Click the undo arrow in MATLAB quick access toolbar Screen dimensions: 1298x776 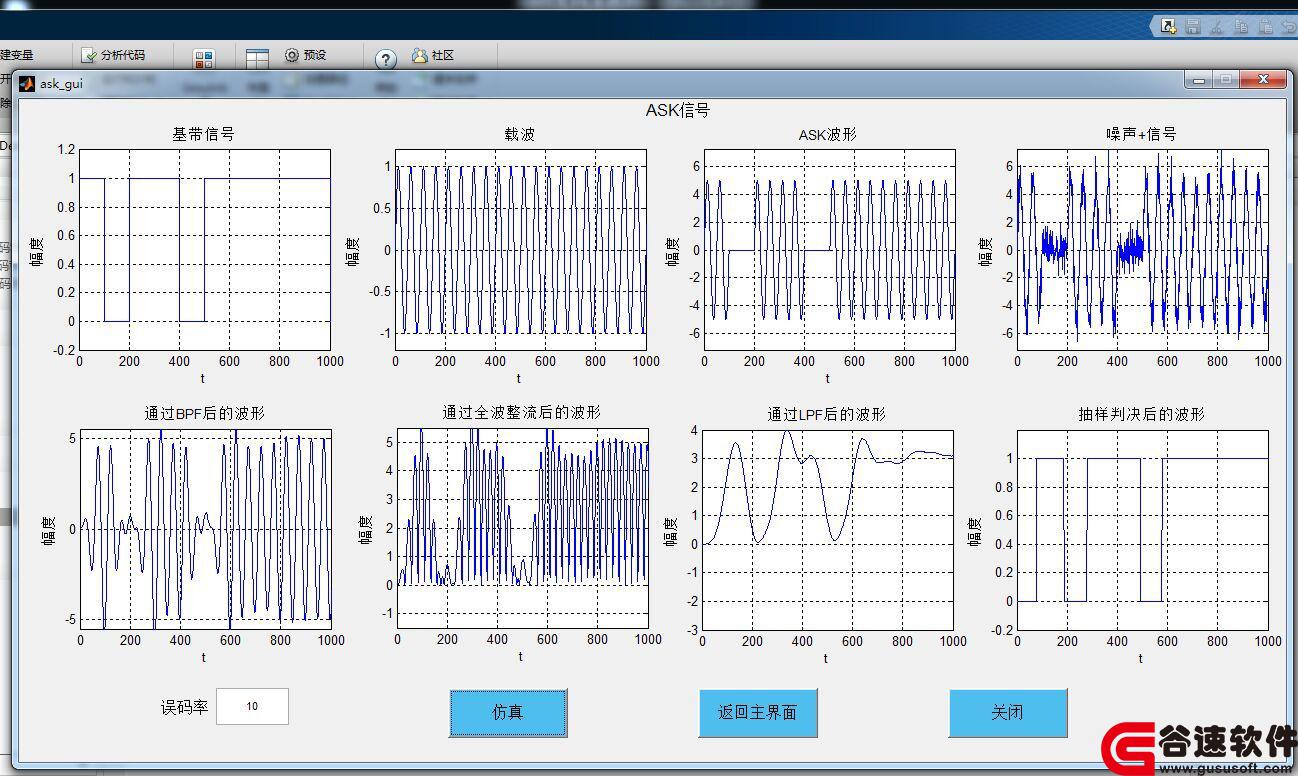tap(1288, 27)
